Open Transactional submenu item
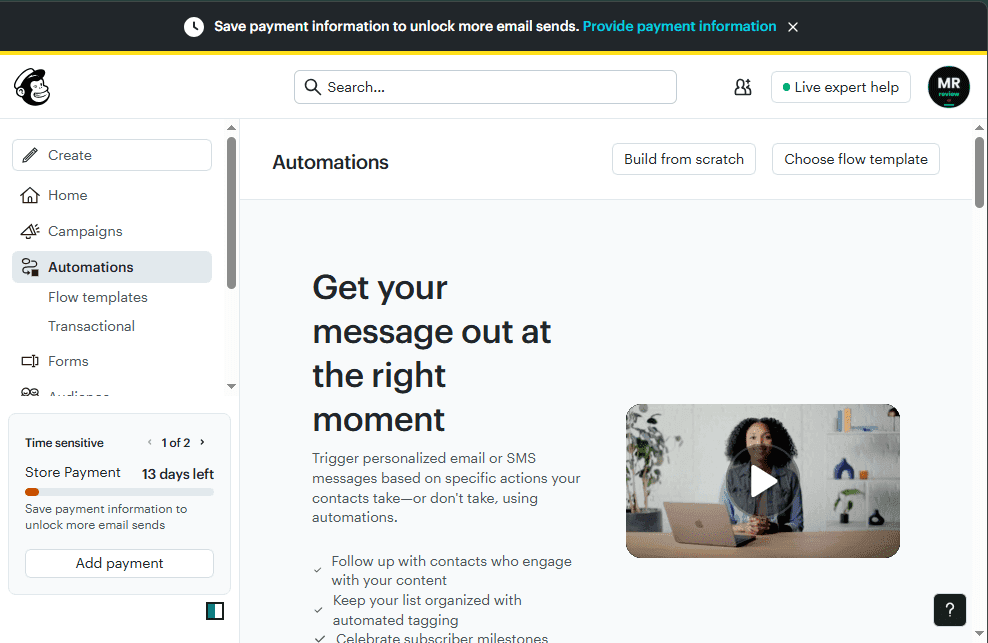 pos(91,326)
